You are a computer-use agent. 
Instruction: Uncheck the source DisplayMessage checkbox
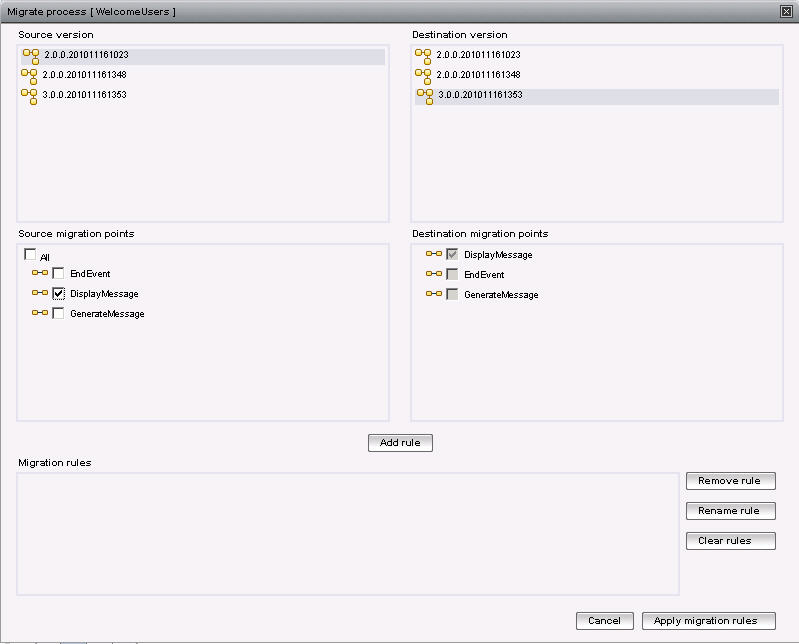pyautogui.click(x=59, y=293)
